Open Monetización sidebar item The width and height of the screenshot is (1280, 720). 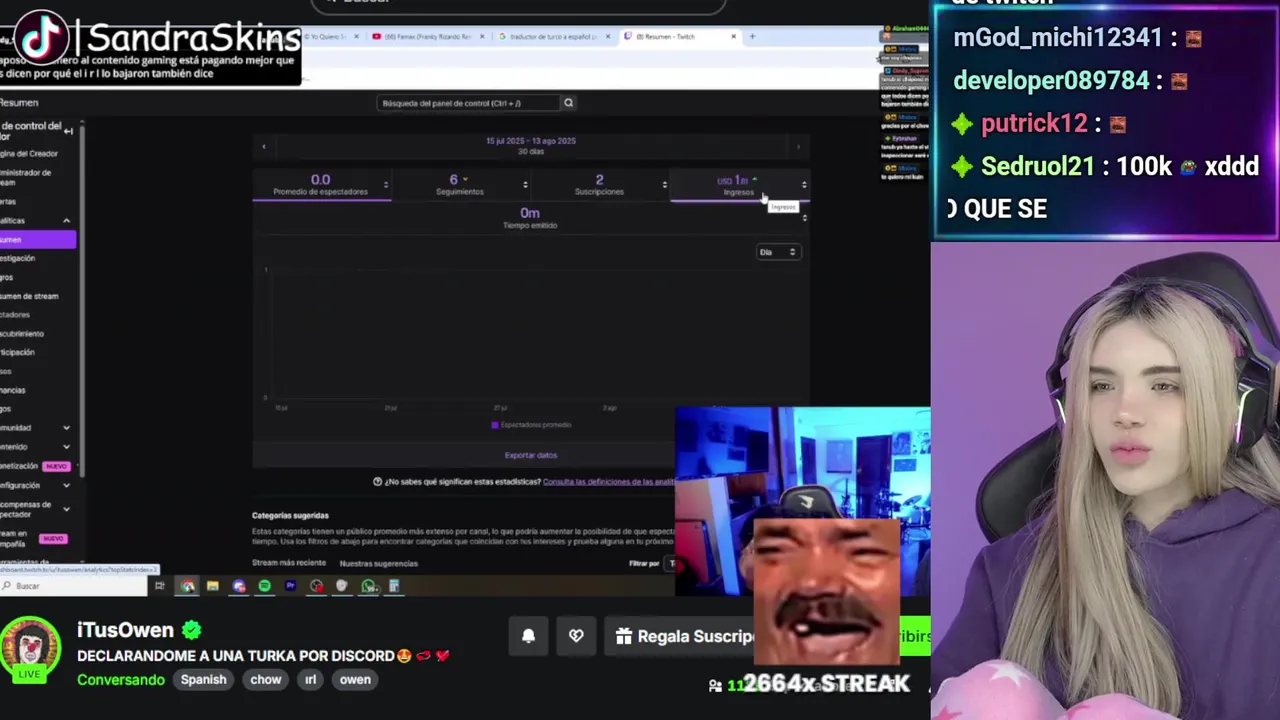coord(35,466)
